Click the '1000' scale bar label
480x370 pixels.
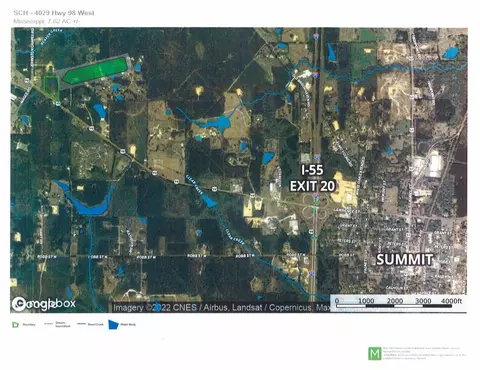pyautogui.click(x=366, y=301)
